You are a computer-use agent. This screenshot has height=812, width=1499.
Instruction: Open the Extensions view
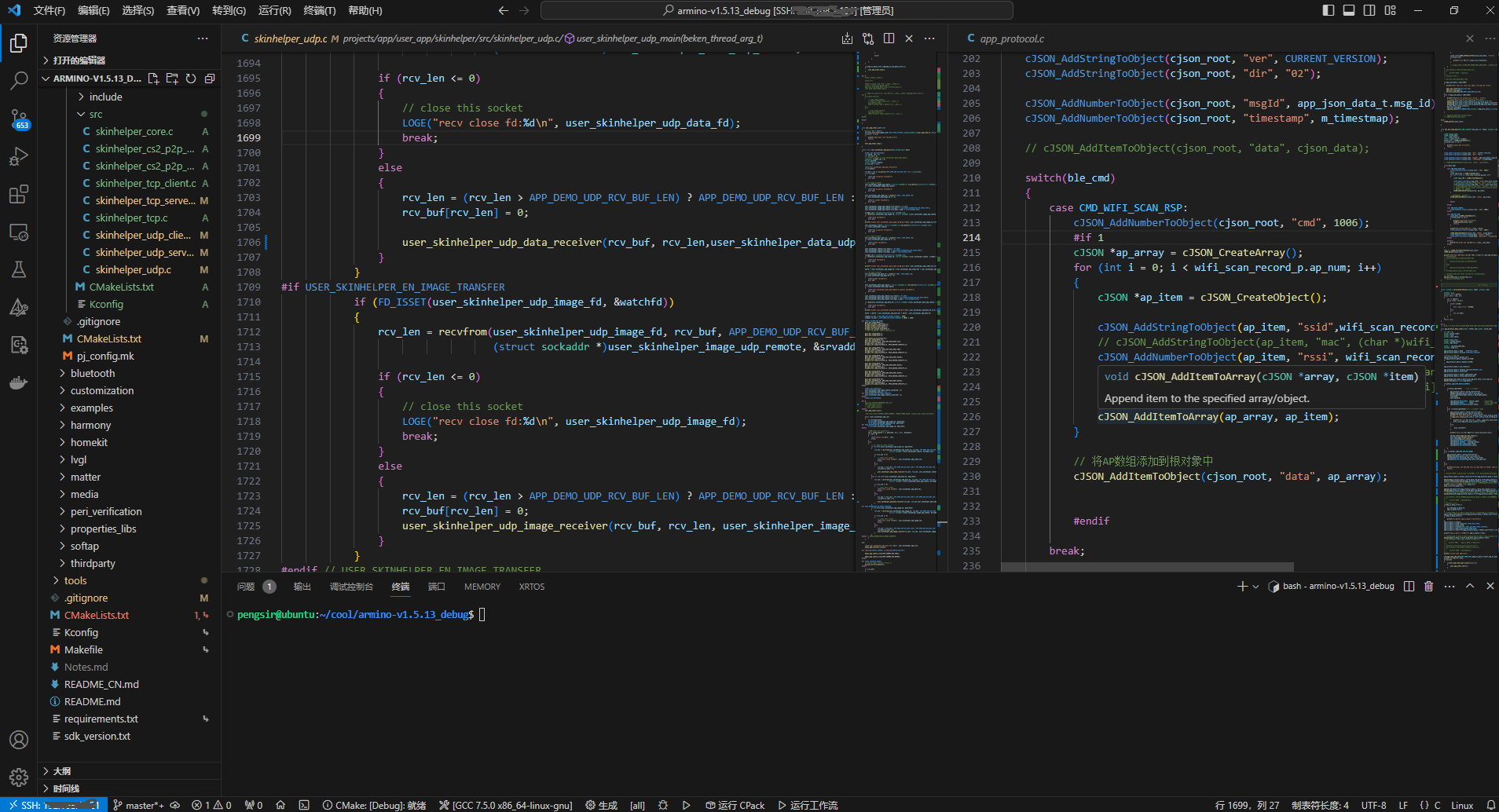19,194
